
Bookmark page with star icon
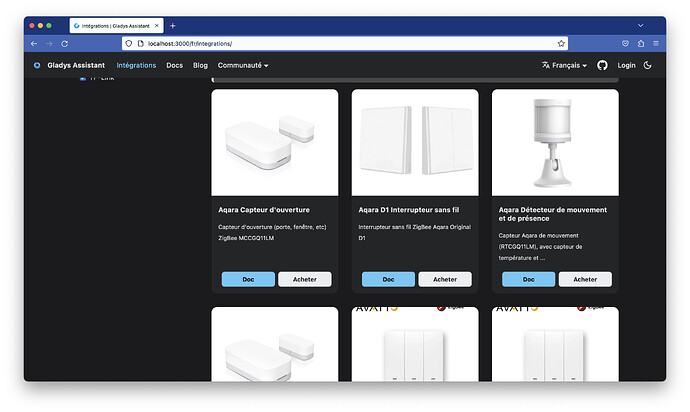click(x=561, y=44)
